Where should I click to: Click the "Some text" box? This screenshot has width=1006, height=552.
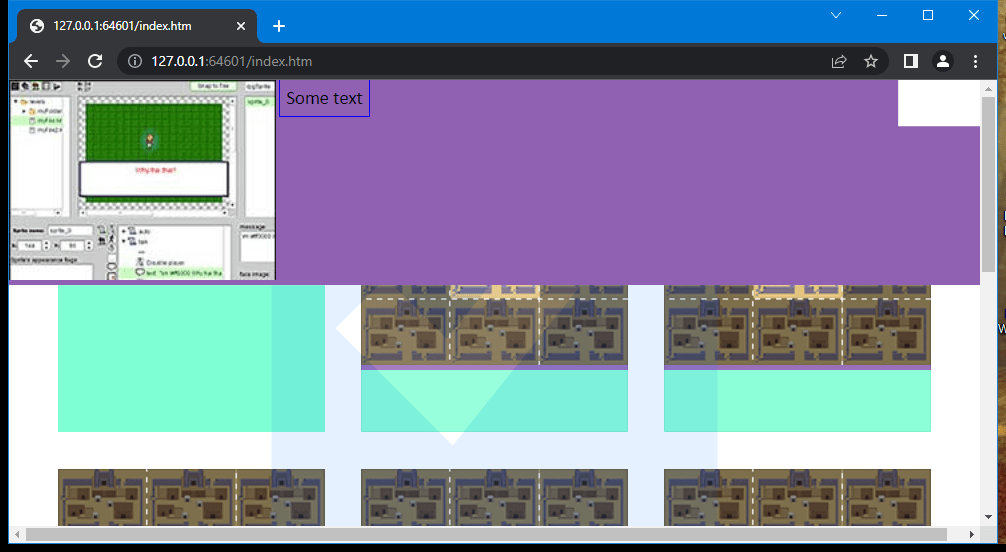[324, 98]
